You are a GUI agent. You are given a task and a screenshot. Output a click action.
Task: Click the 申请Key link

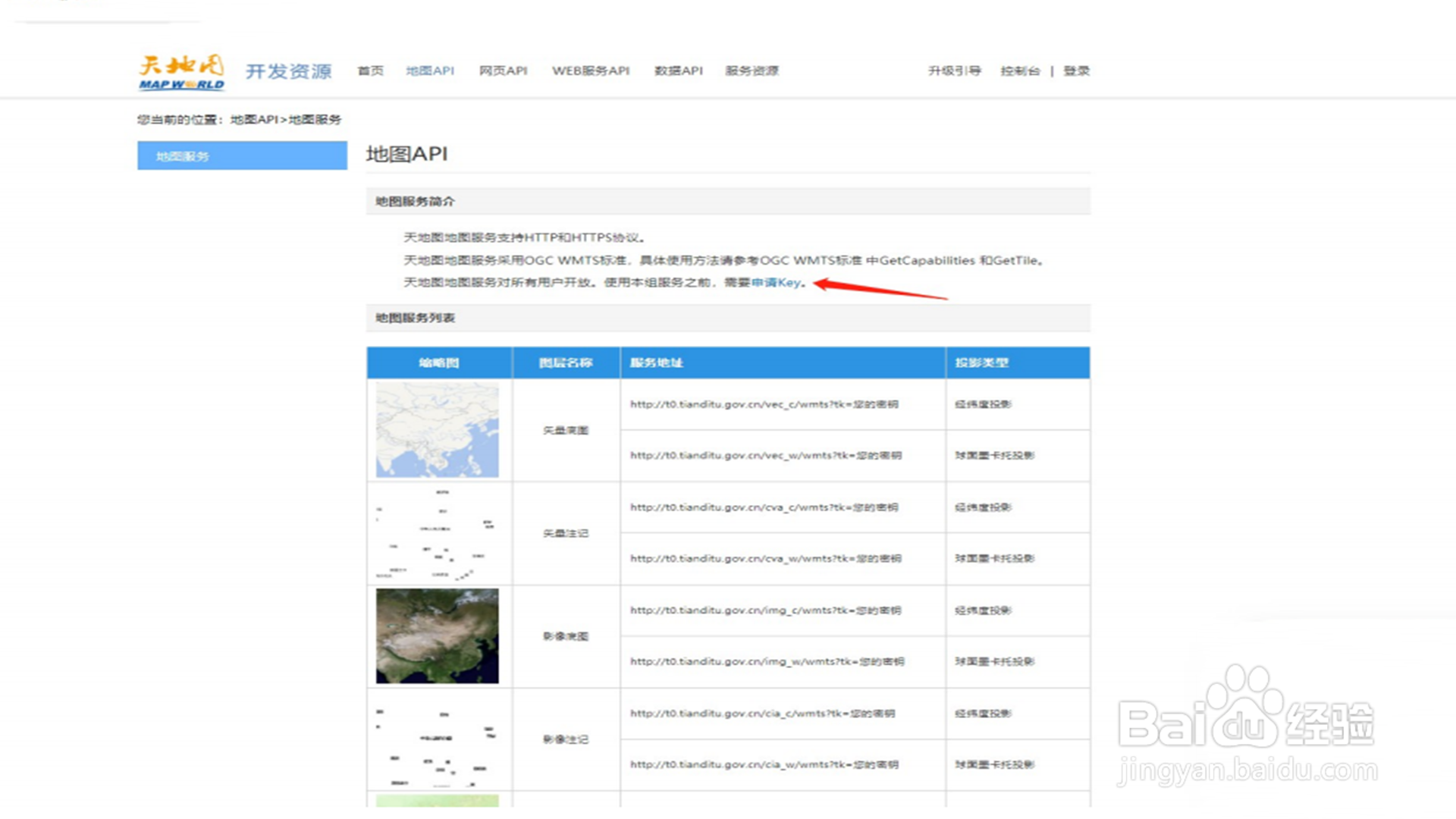(x=776, y=282)
